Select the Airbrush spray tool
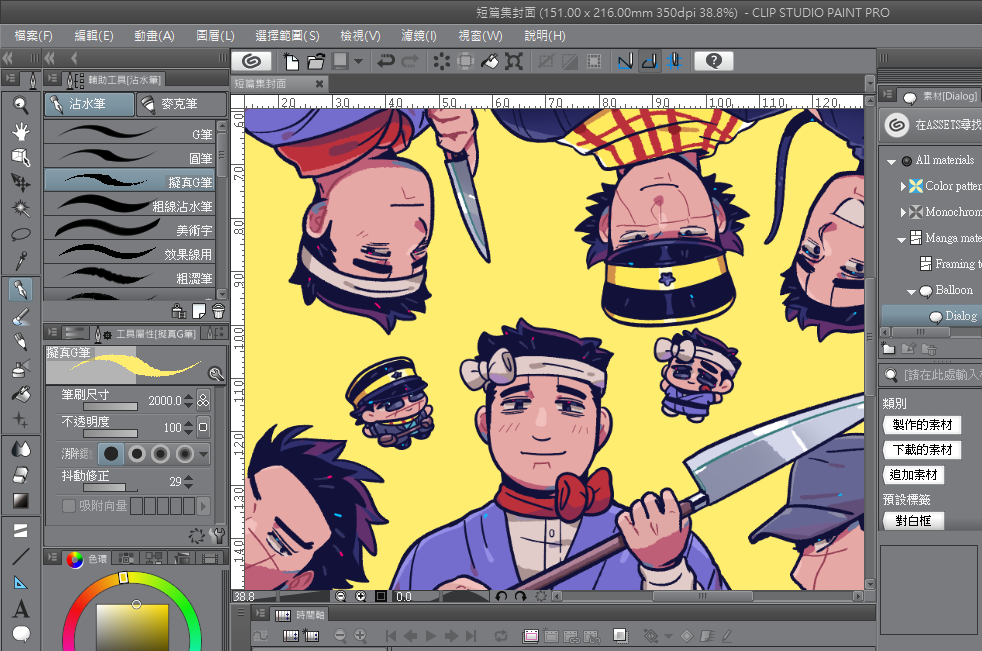 click(x=21, y=368)
